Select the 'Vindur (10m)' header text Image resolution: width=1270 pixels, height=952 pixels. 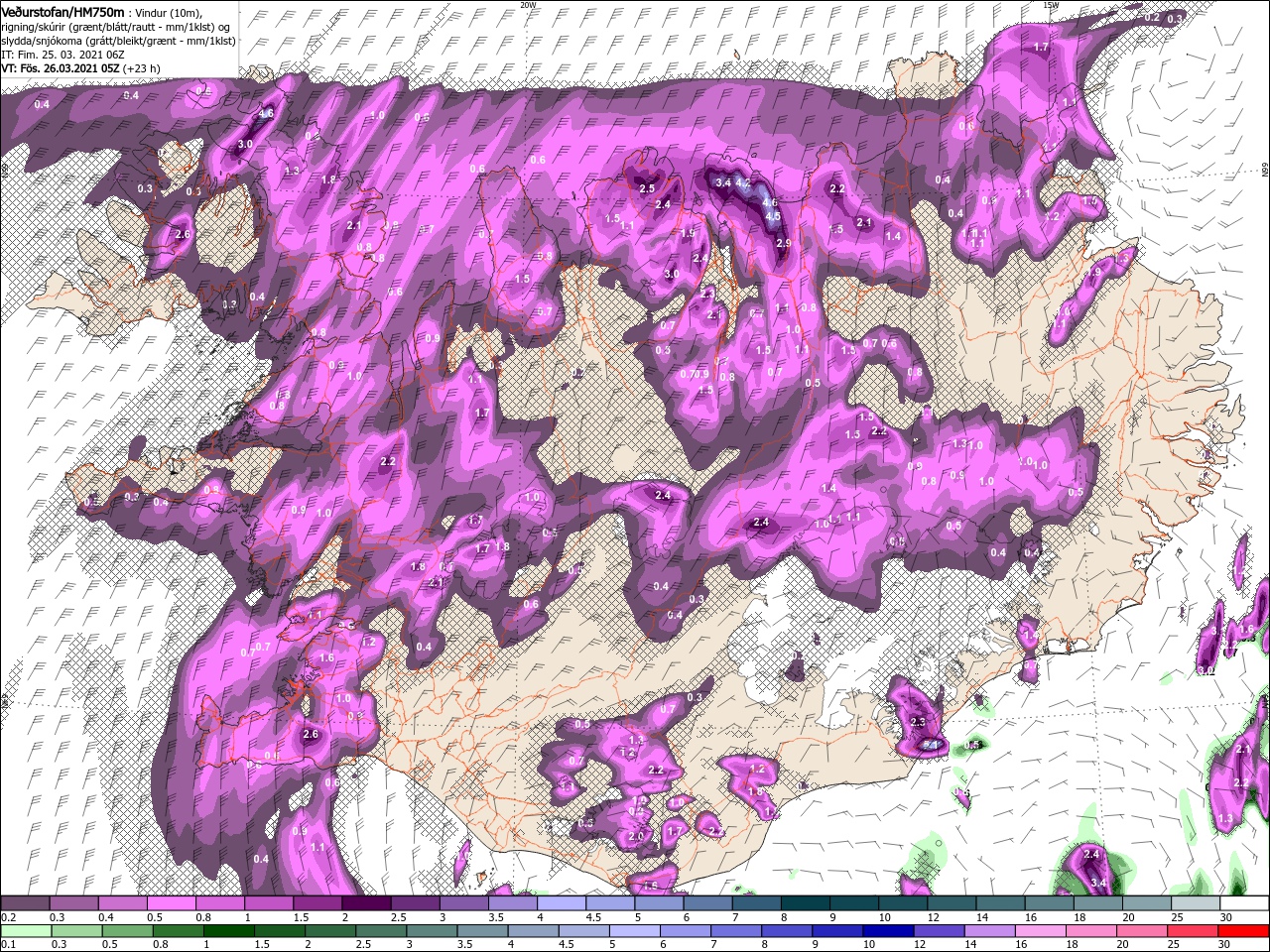tap(169, 12)
